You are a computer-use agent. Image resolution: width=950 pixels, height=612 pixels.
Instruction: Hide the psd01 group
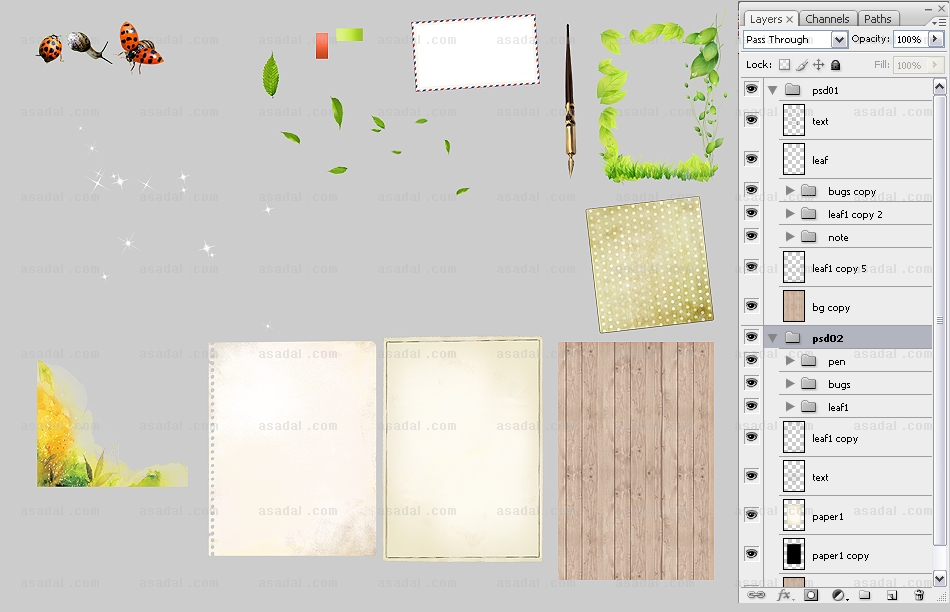[x=751, y=90]
